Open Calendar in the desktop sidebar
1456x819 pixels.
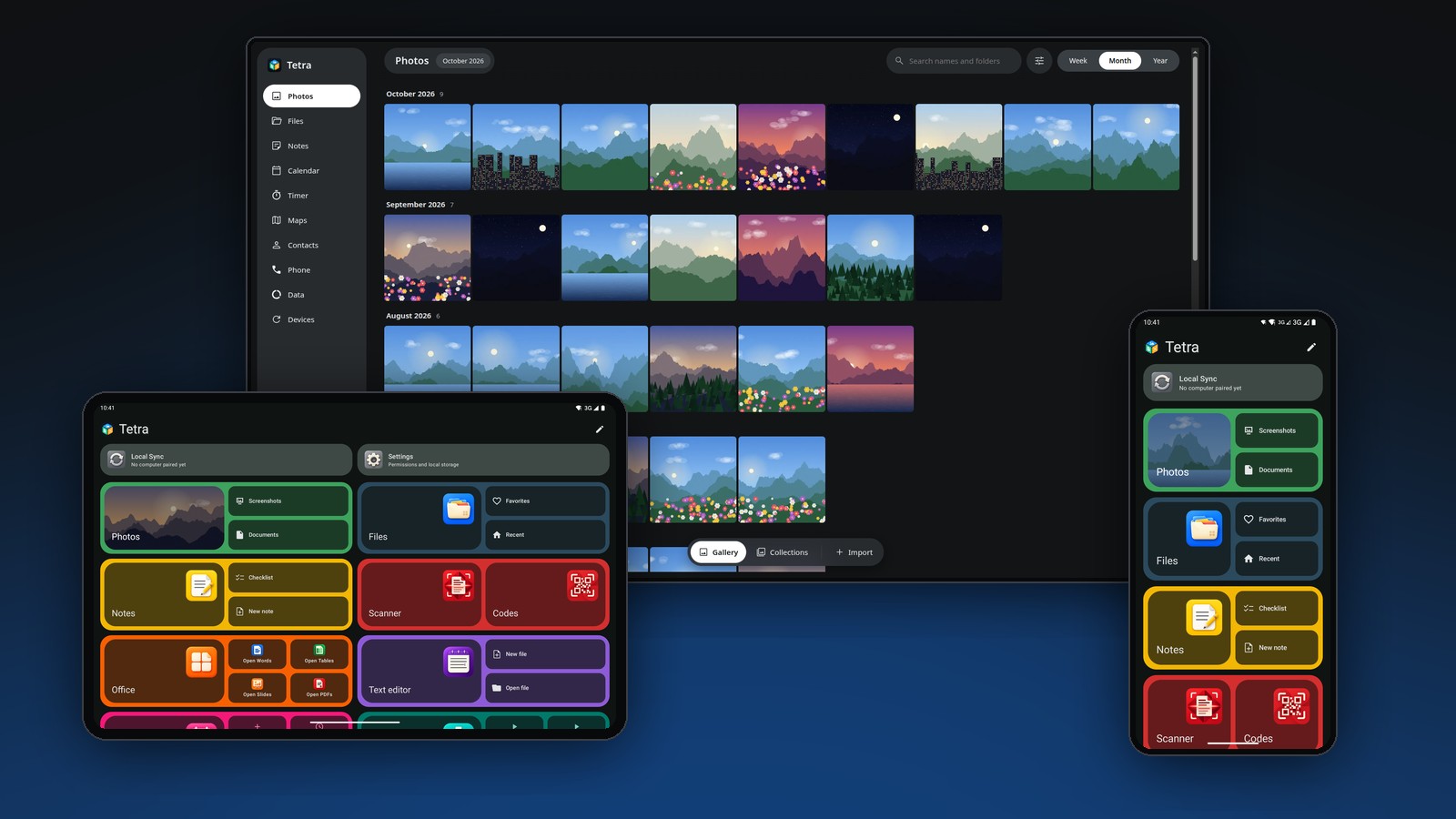(x=311, y=170)
